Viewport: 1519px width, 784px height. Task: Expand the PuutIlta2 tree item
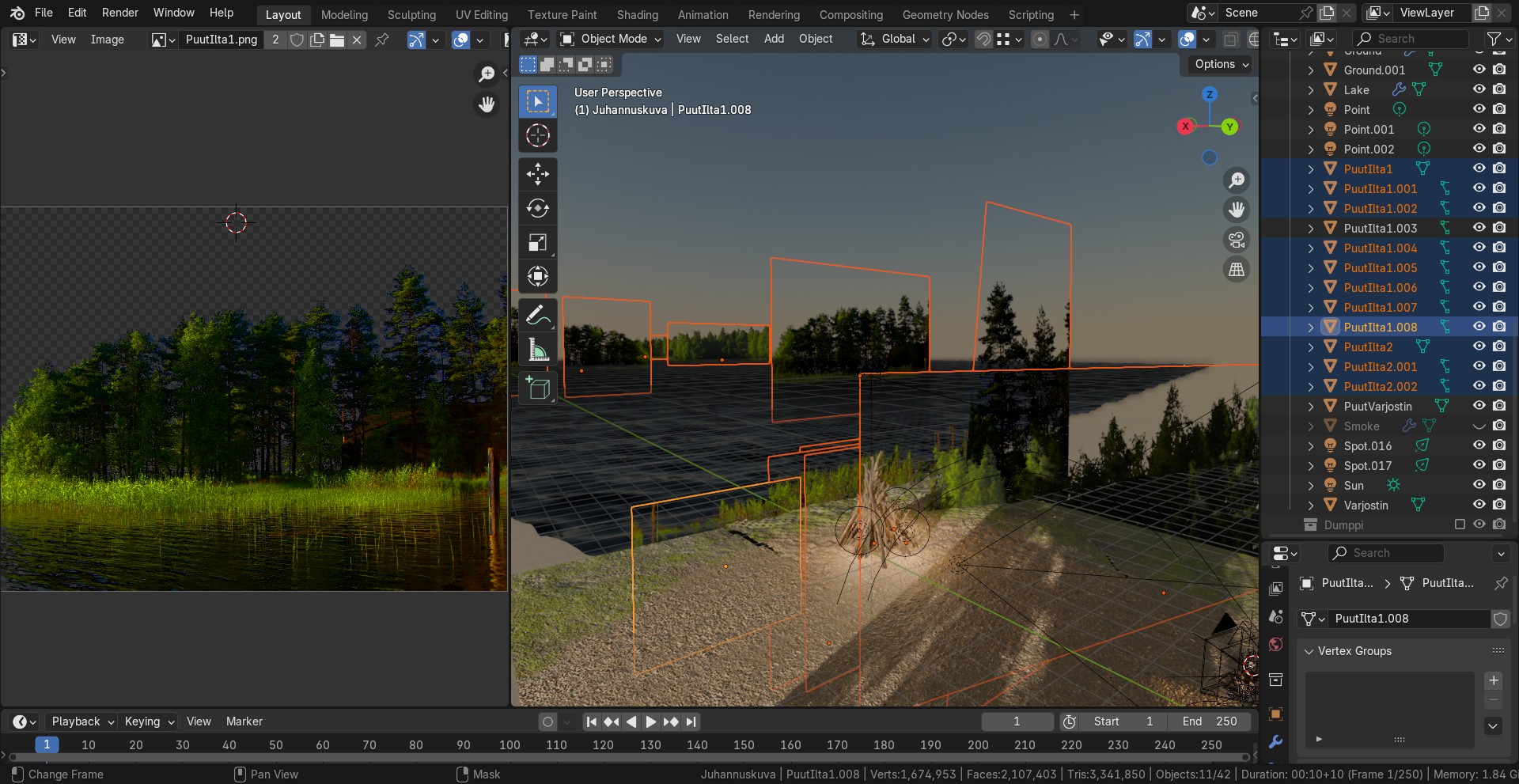point(1311,347)
